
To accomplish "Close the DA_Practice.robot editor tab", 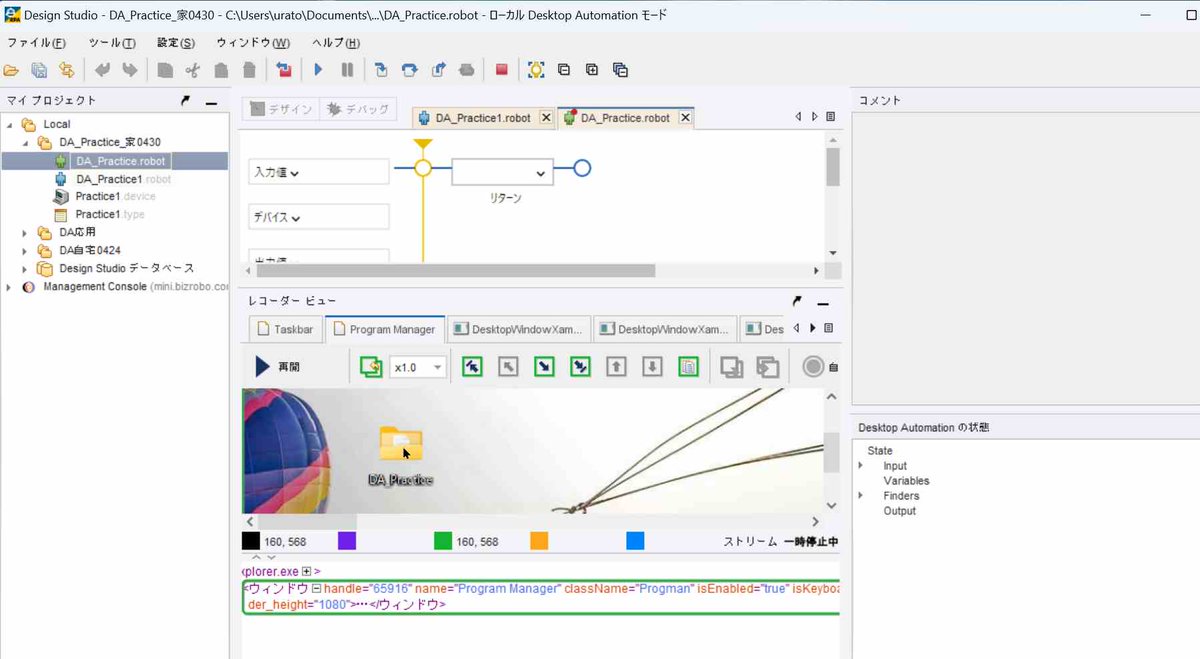I will [x=685, y=118].
